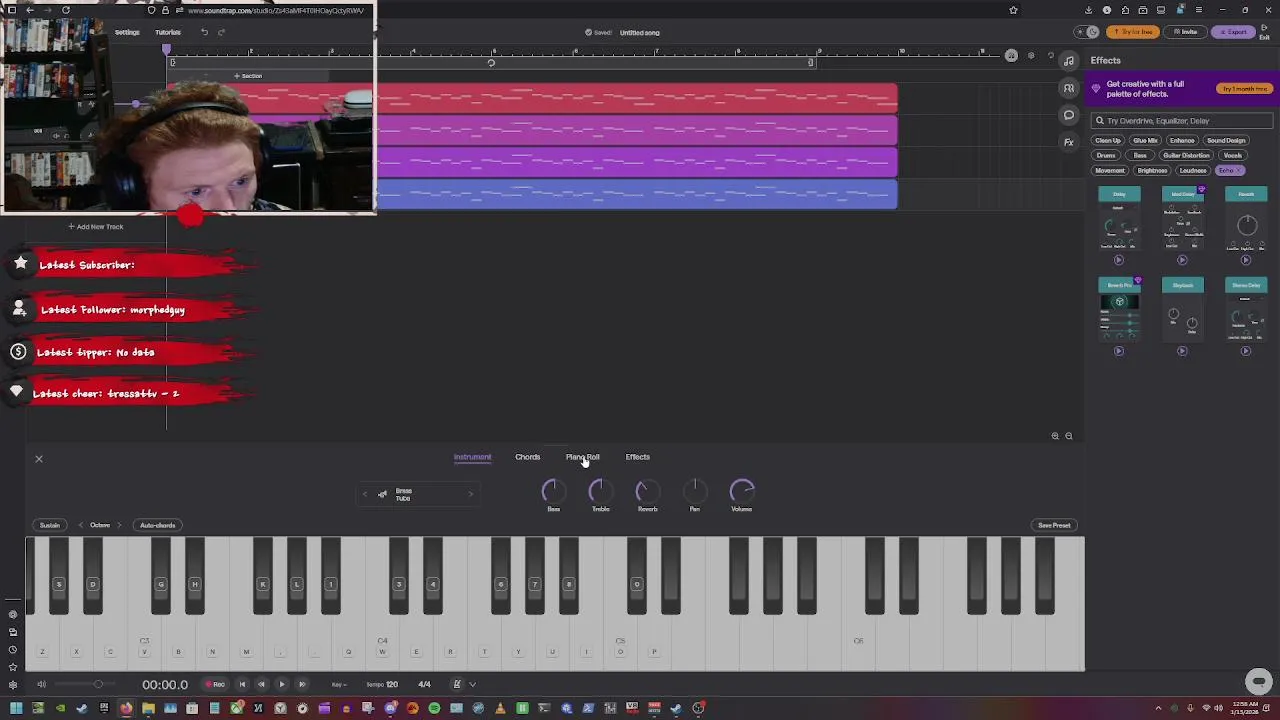Click the play transport button
Screen dimensions: 1280x720
coord(281,685)
